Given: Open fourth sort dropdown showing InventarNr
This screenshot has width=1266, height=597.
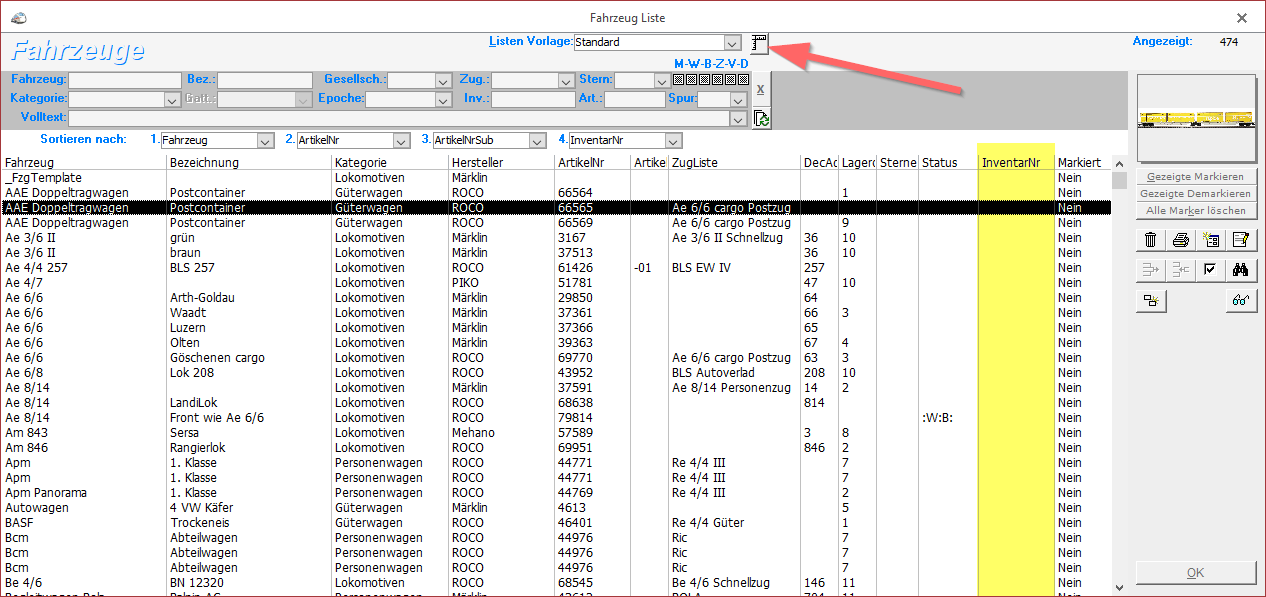Looking at the screenshot, I should coord(673,141).
